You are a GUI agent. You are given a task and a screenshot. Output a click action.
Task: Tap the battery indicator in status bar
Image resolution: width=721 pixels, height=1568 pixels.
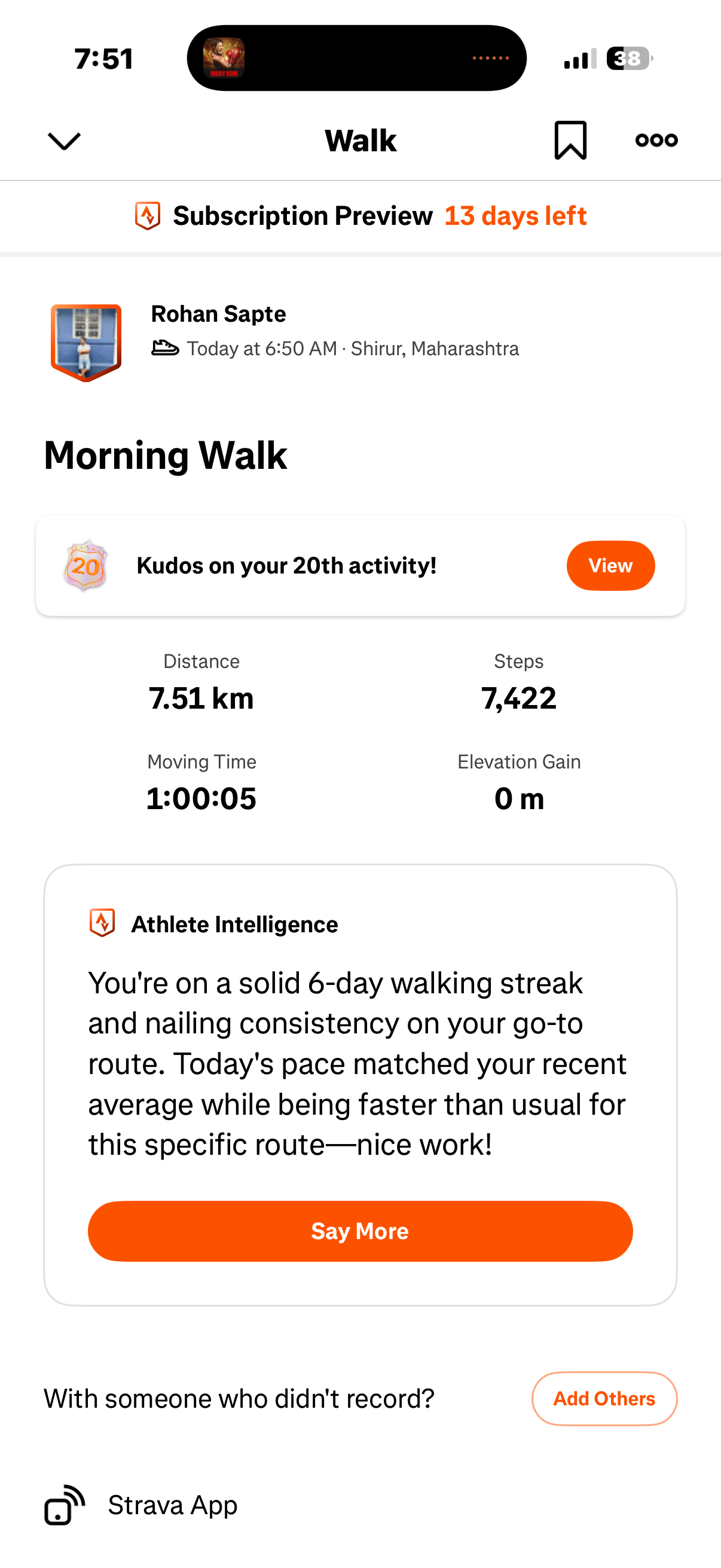click(628, 59)
